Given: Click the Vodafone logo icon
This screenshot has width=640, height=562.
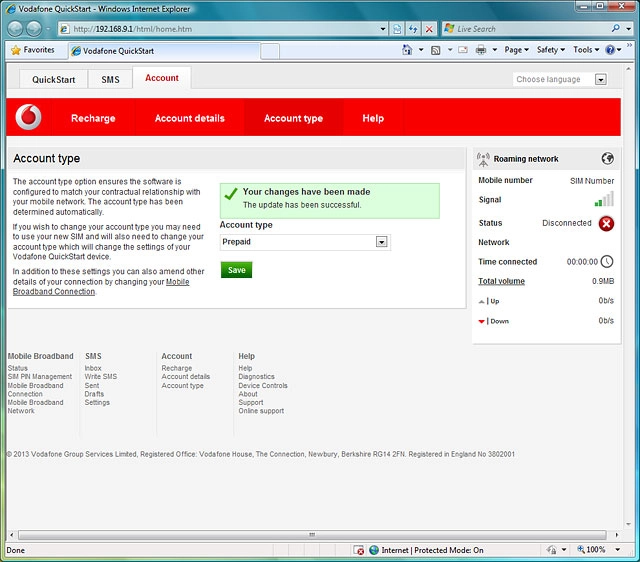Looking at the screenshot, I should pyautogui.click(x=28, y=118).
